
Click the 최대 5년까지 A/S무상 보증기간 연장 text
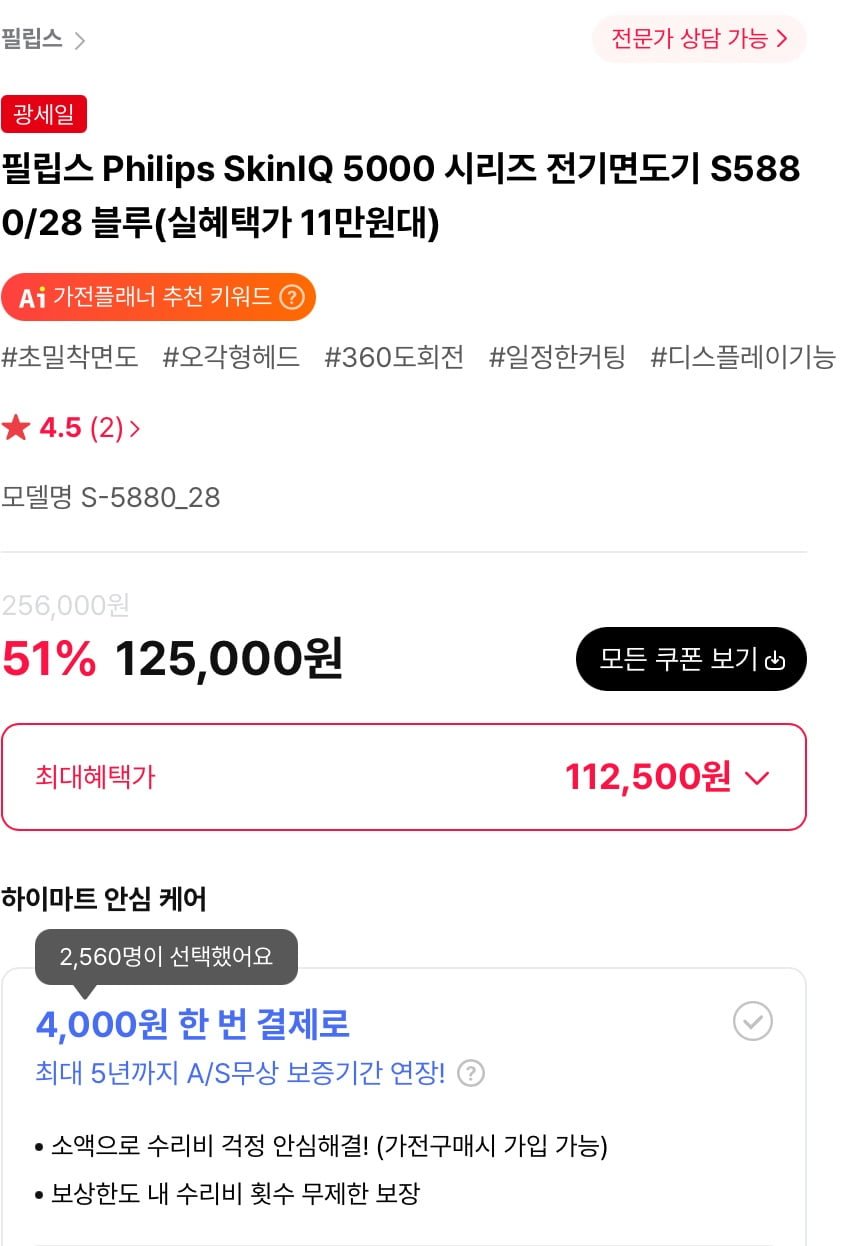coord(240,1074)
